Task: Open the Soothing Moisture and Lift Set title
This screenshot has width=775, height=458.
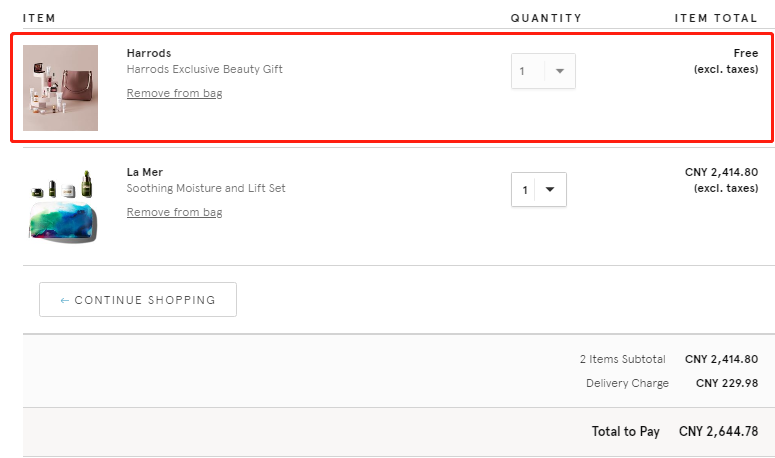Action: point(206,188)
